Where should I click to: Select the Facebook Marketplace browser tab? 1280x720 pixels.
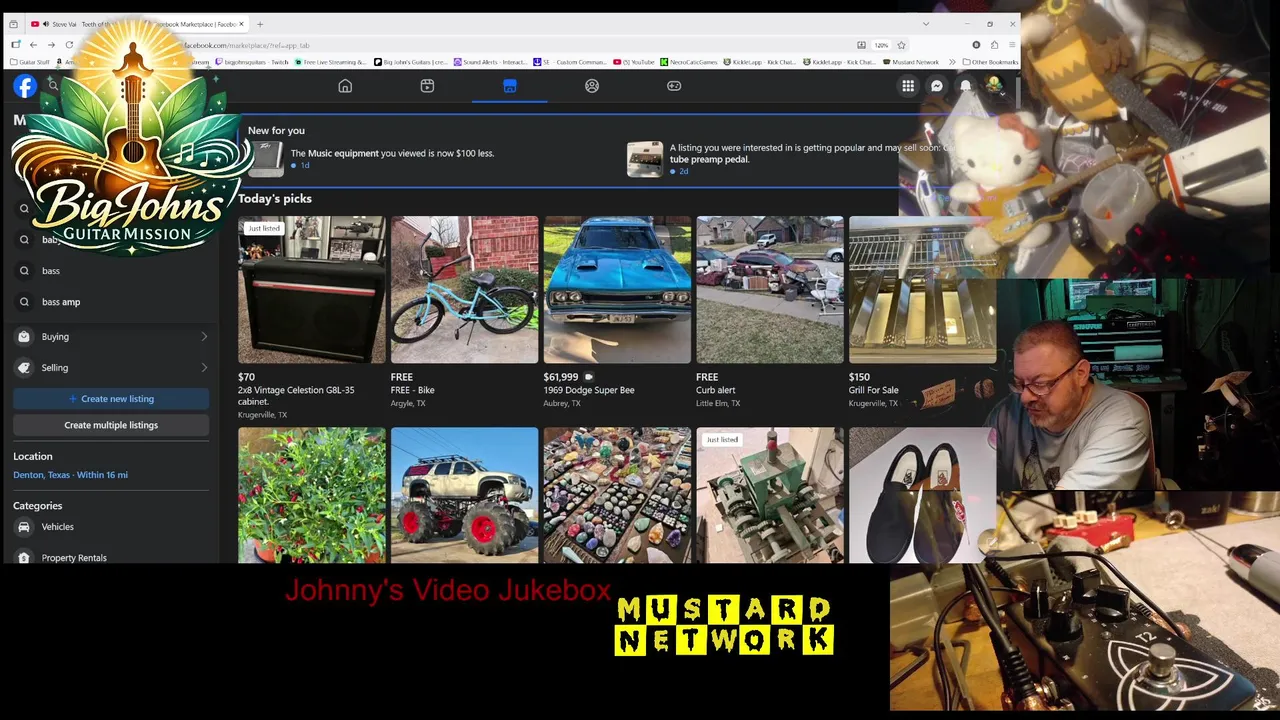click(195, 24)
